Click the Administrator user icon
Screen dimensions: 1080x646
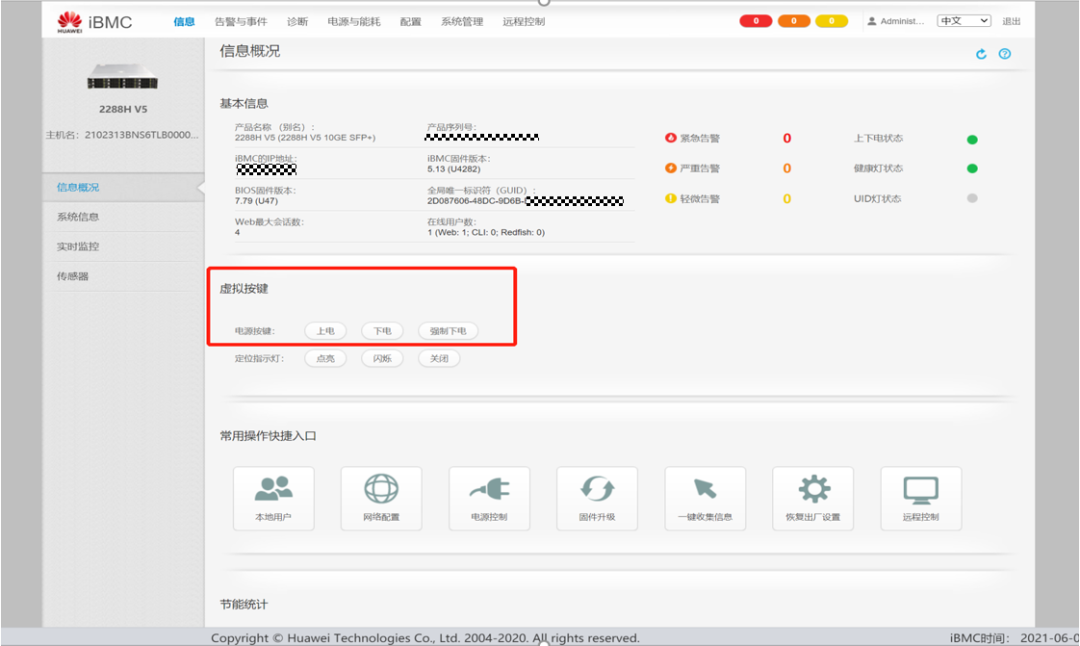[x=871, y=21]
